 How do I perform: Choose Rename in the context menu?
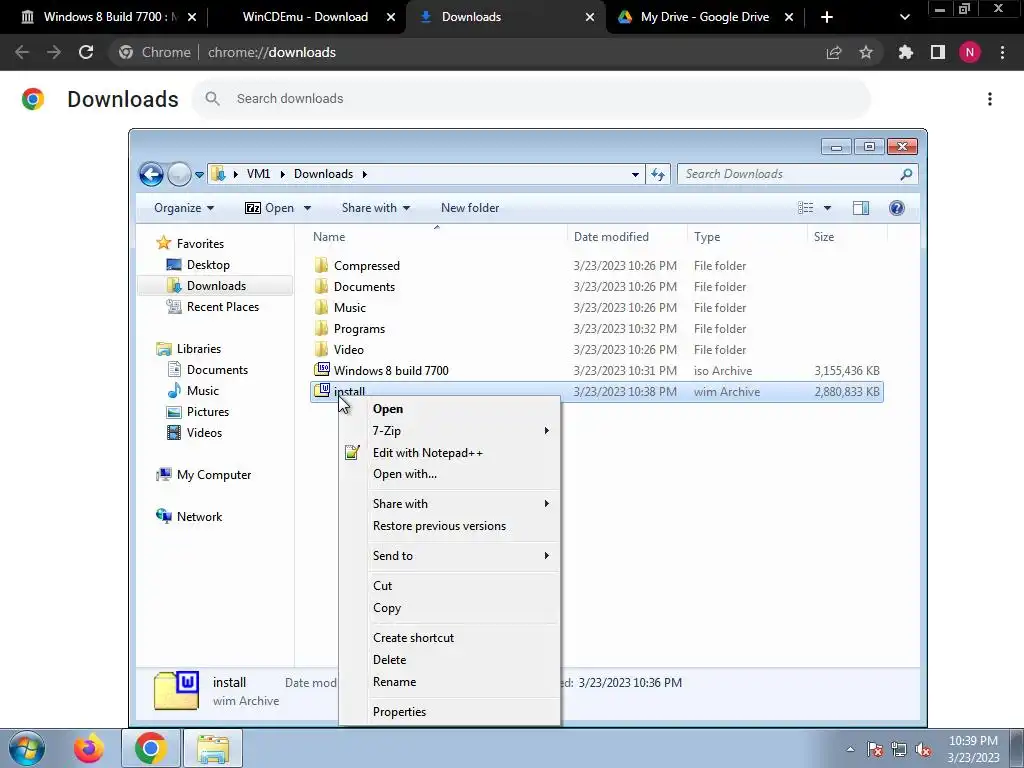pos(449,682)
